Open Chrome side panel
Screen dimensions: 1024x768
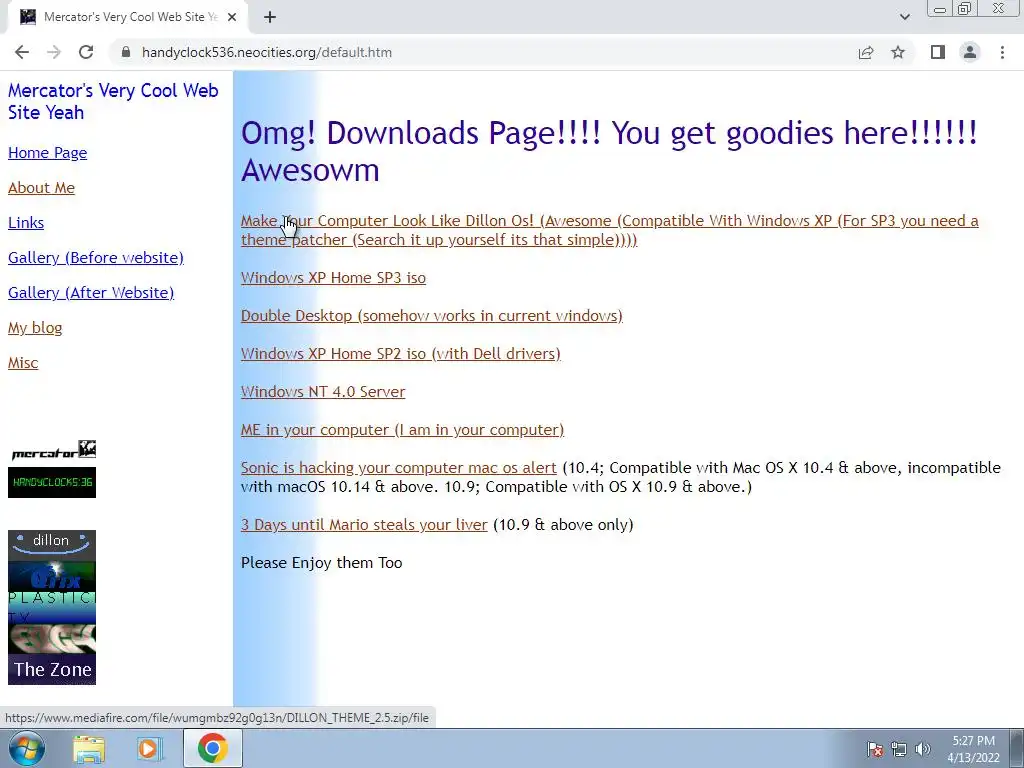point(938,52)
